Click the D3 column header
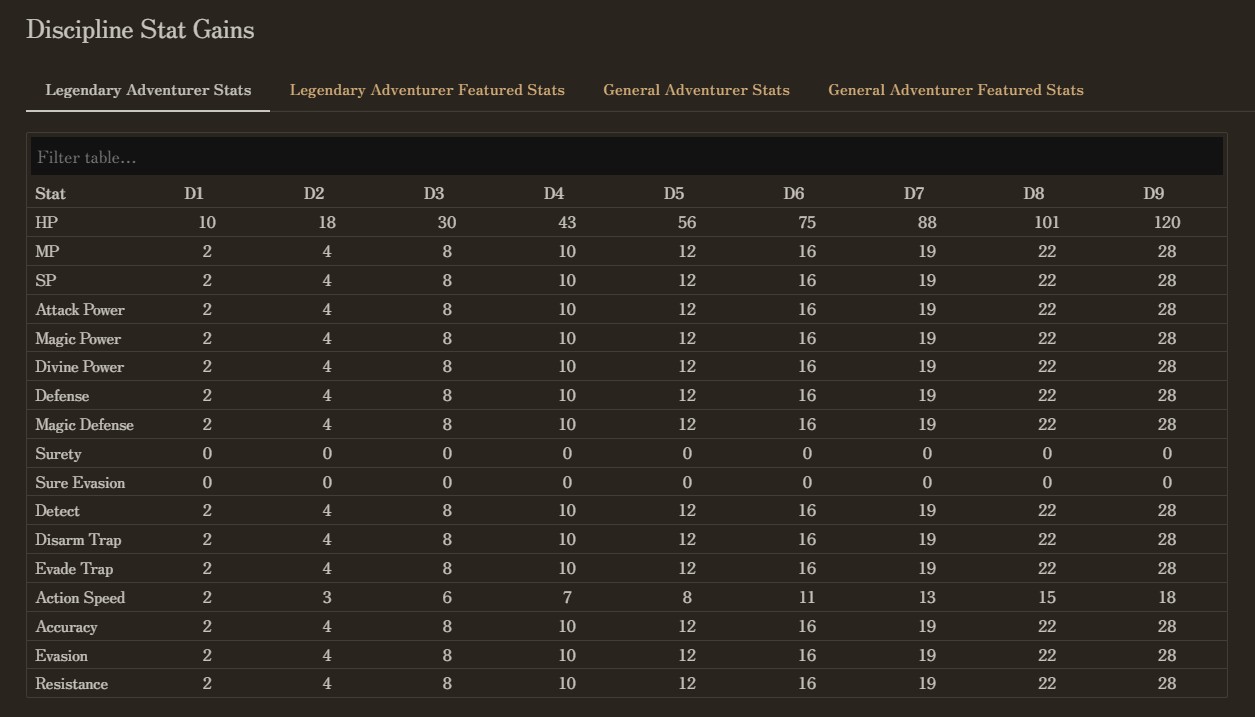The image size is (1255, 717). coord(434,193)
